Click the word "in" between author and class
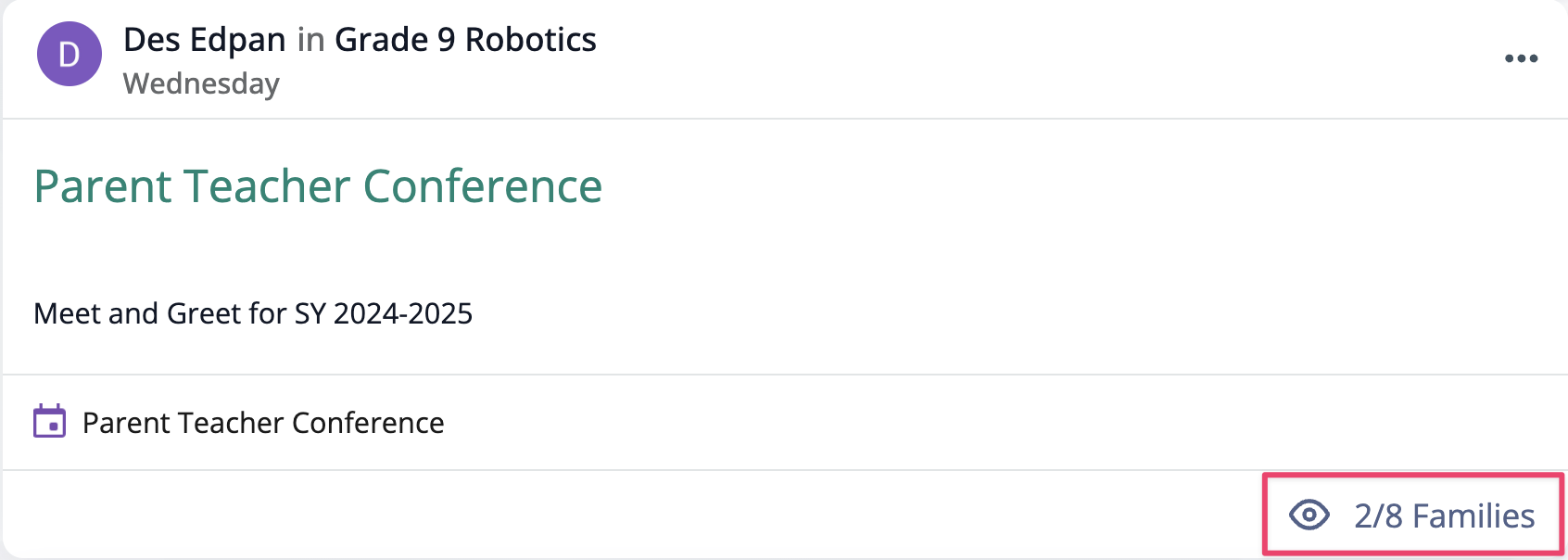The image size is (1568, 560). click(x=310, y=40)
